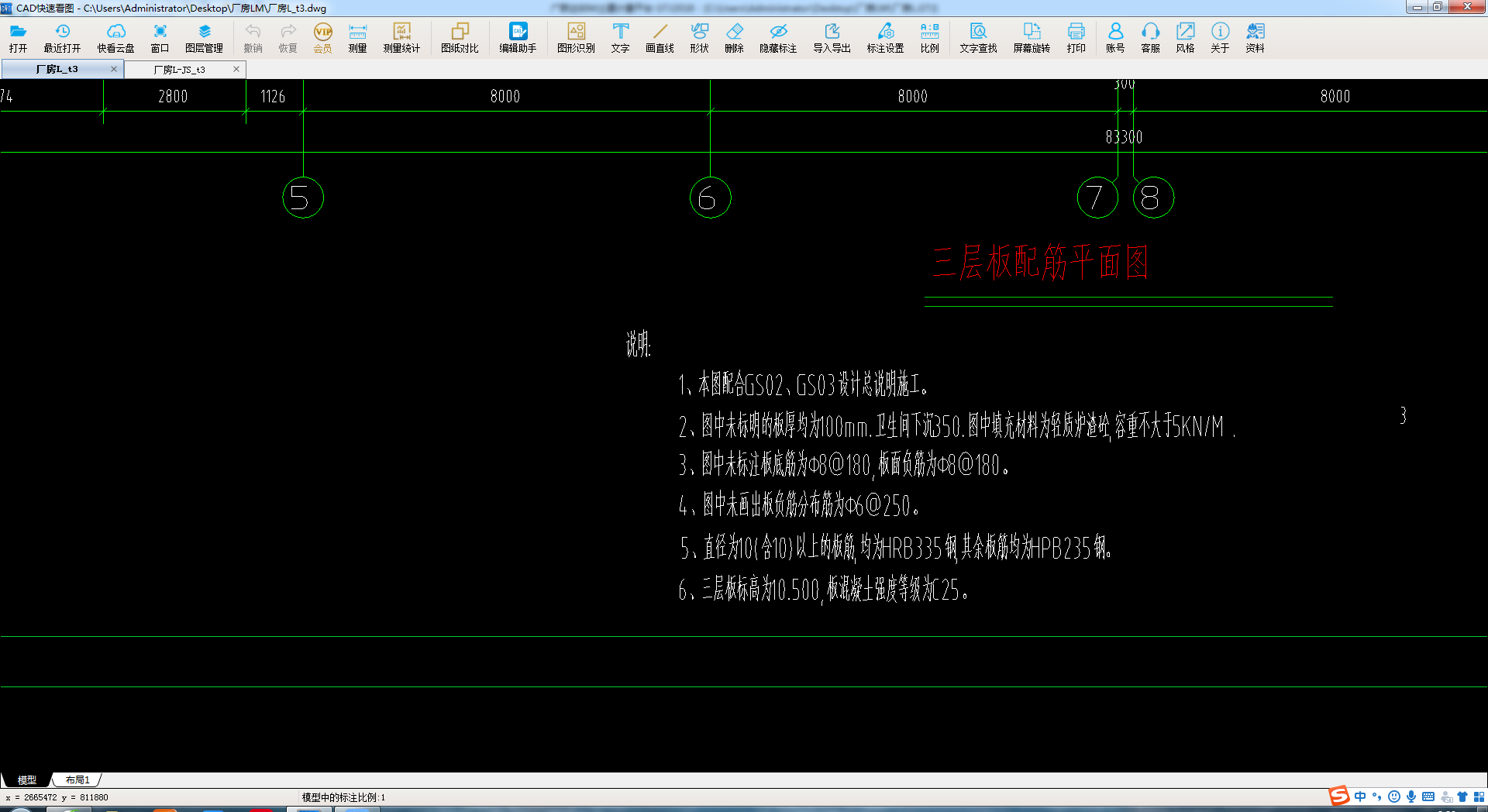Screen dimensions: 1488x812
Task: Choose the 形状 shape tool
Action: pos(699,37)
